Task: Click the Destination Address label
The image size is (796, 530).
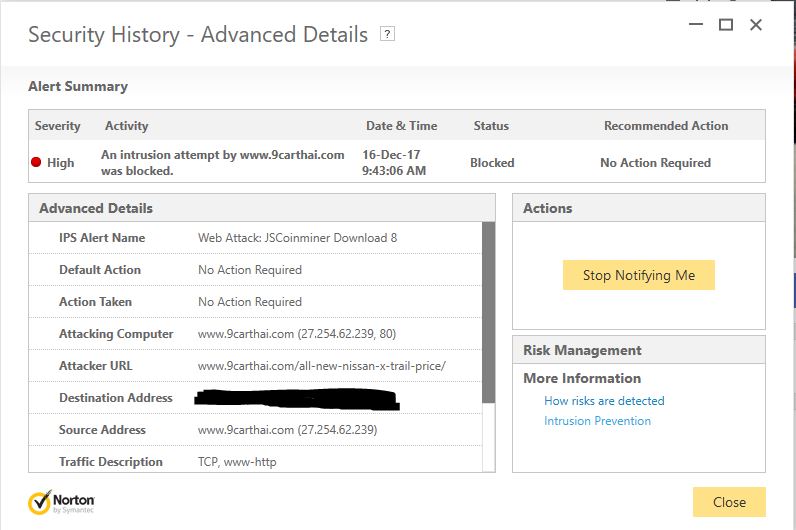Action: tap(116, 398)
